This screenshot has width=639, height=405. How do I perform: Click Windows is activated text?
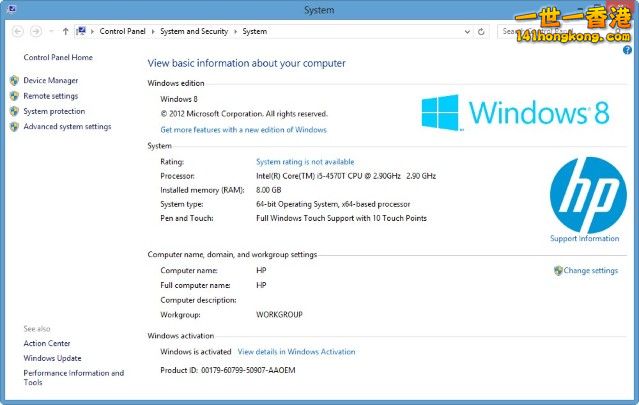point(196,352)
